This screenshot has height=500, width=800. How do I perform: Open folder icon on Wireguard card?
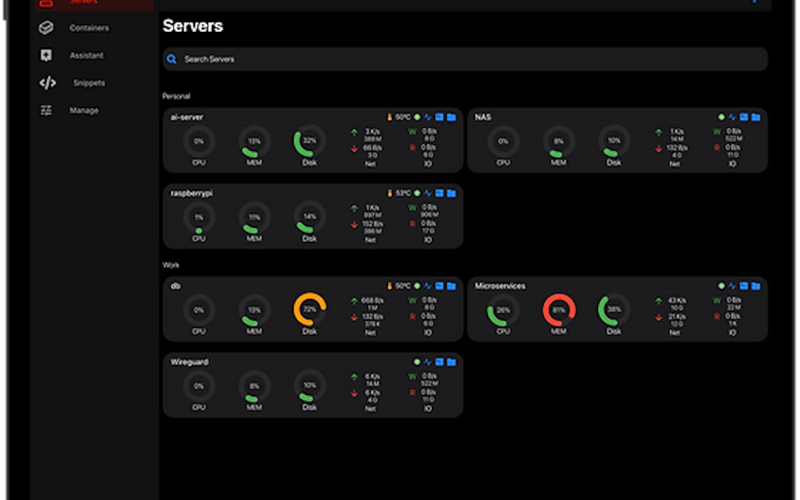coord(451,362)
